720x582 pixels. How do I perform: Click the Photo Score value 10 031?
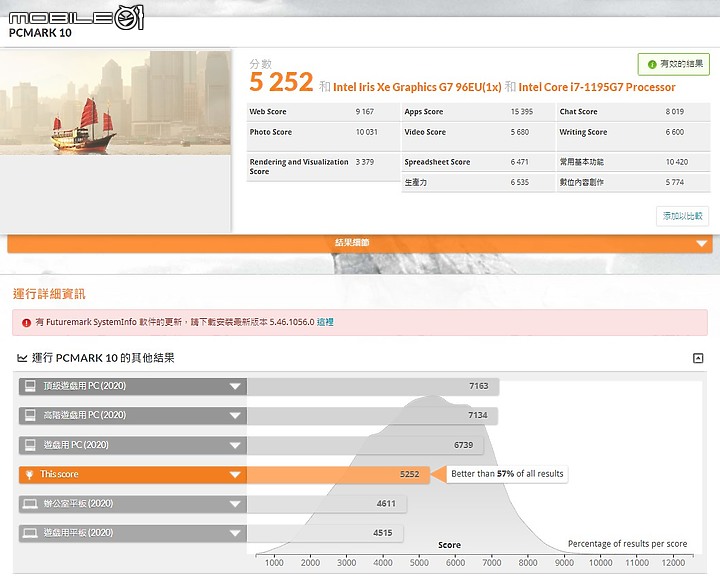(x=366, y=132)
